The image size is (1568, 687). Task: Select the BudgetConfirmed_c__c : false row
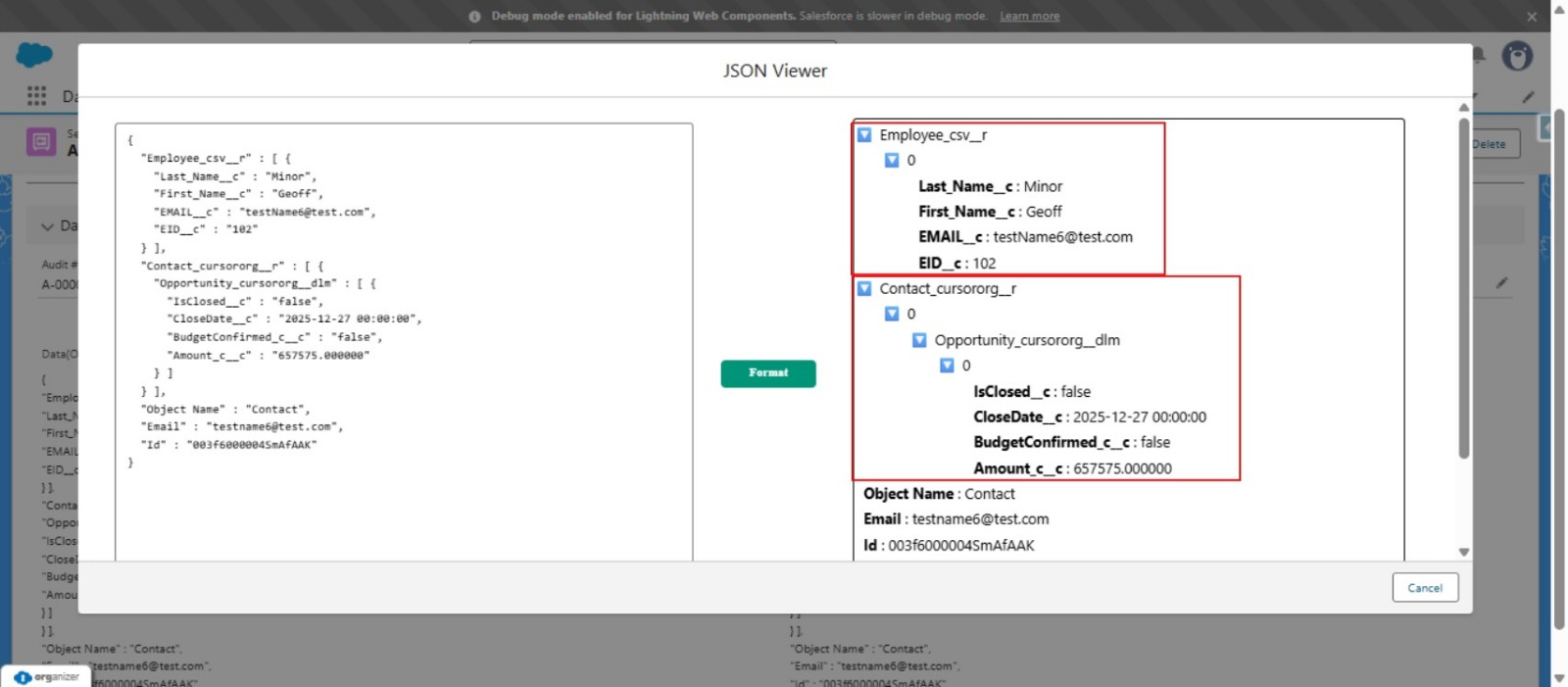pyautogui.click(x=1071, y=443)
